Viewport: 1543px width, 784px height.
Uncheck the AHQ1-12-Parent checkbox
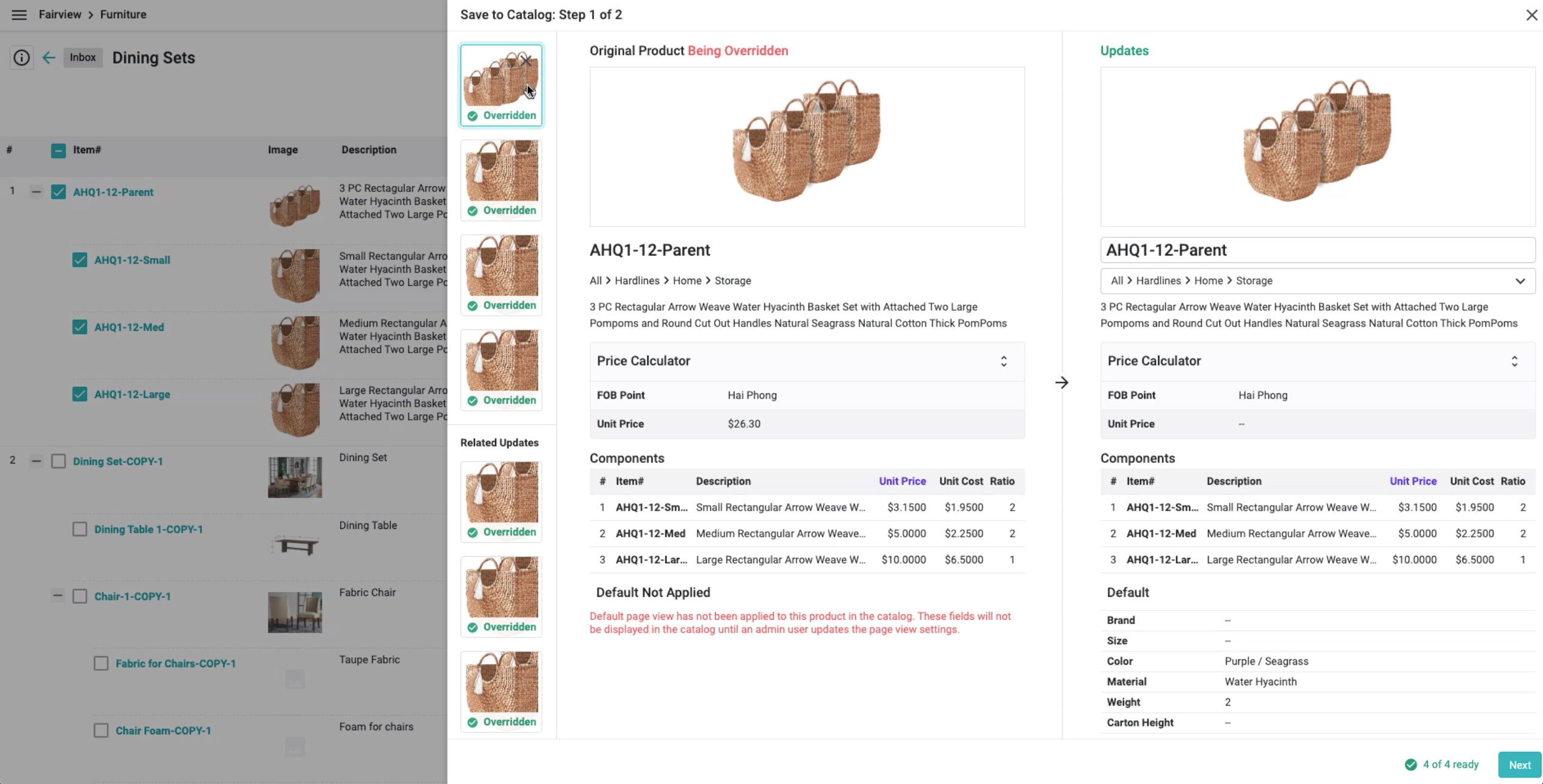pos(58,192)
